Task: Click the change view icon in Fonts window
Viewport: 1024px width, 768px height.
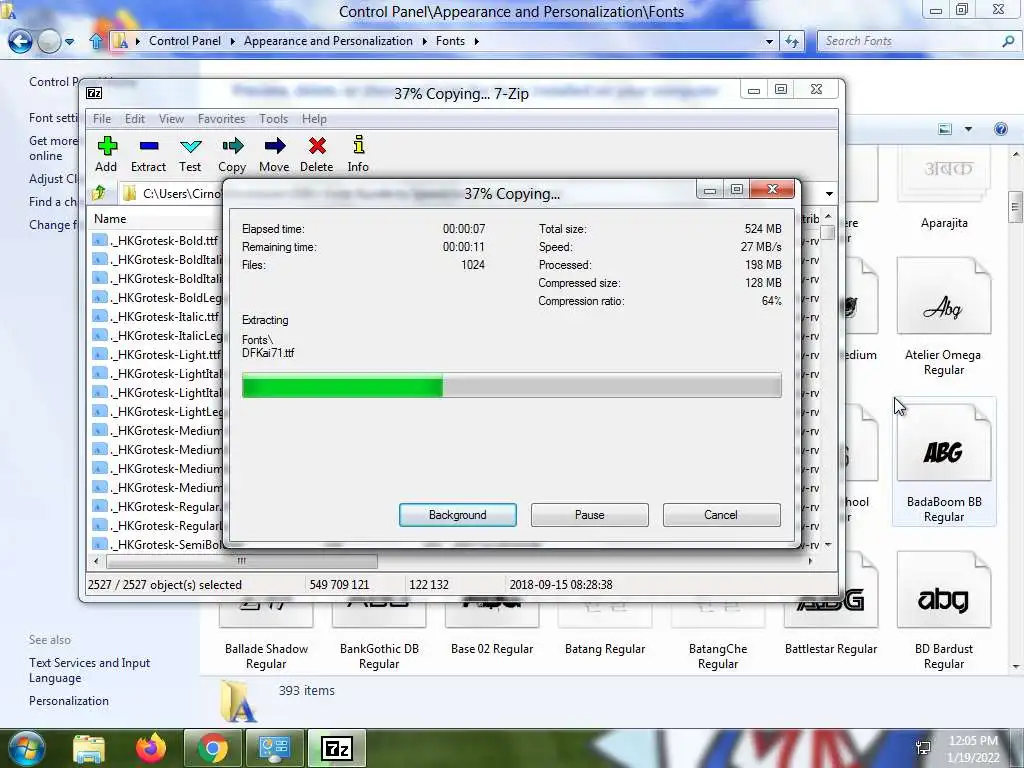Action: click(x=945, y=129)
